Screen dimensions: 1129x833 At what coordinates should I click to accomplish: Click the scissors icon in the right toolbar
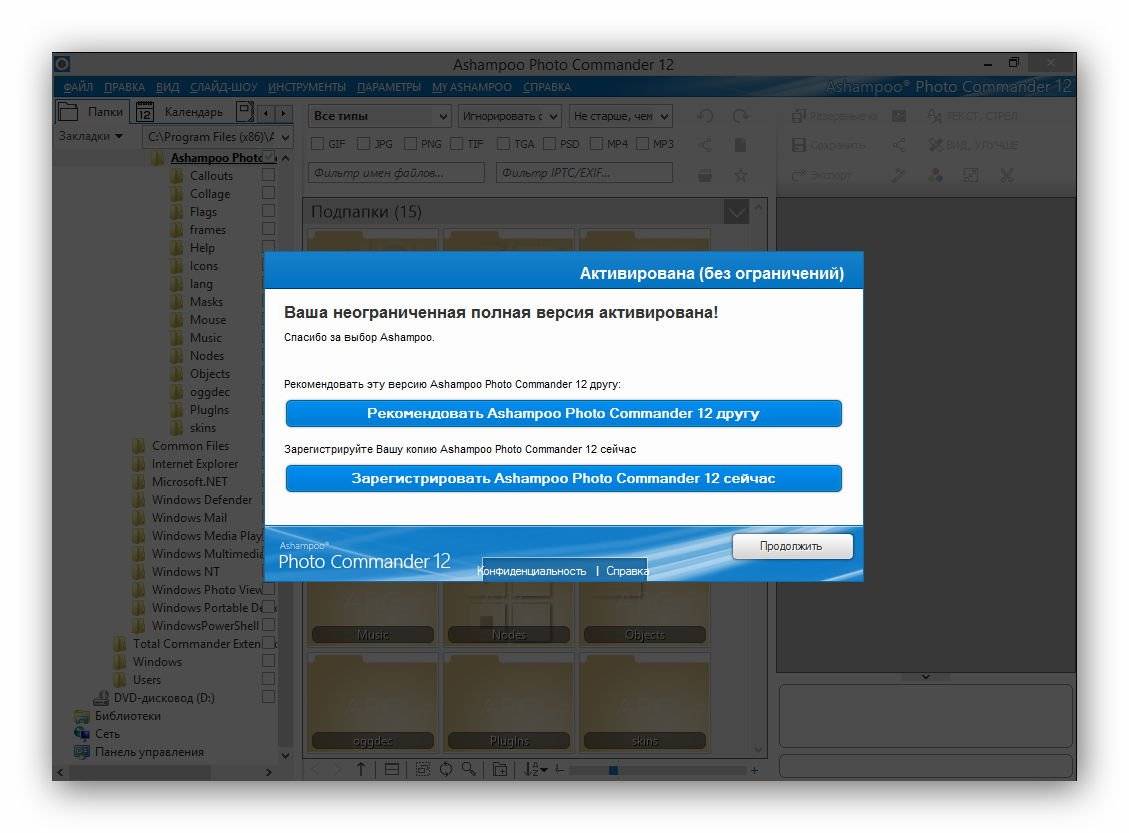pos(1007,175)
